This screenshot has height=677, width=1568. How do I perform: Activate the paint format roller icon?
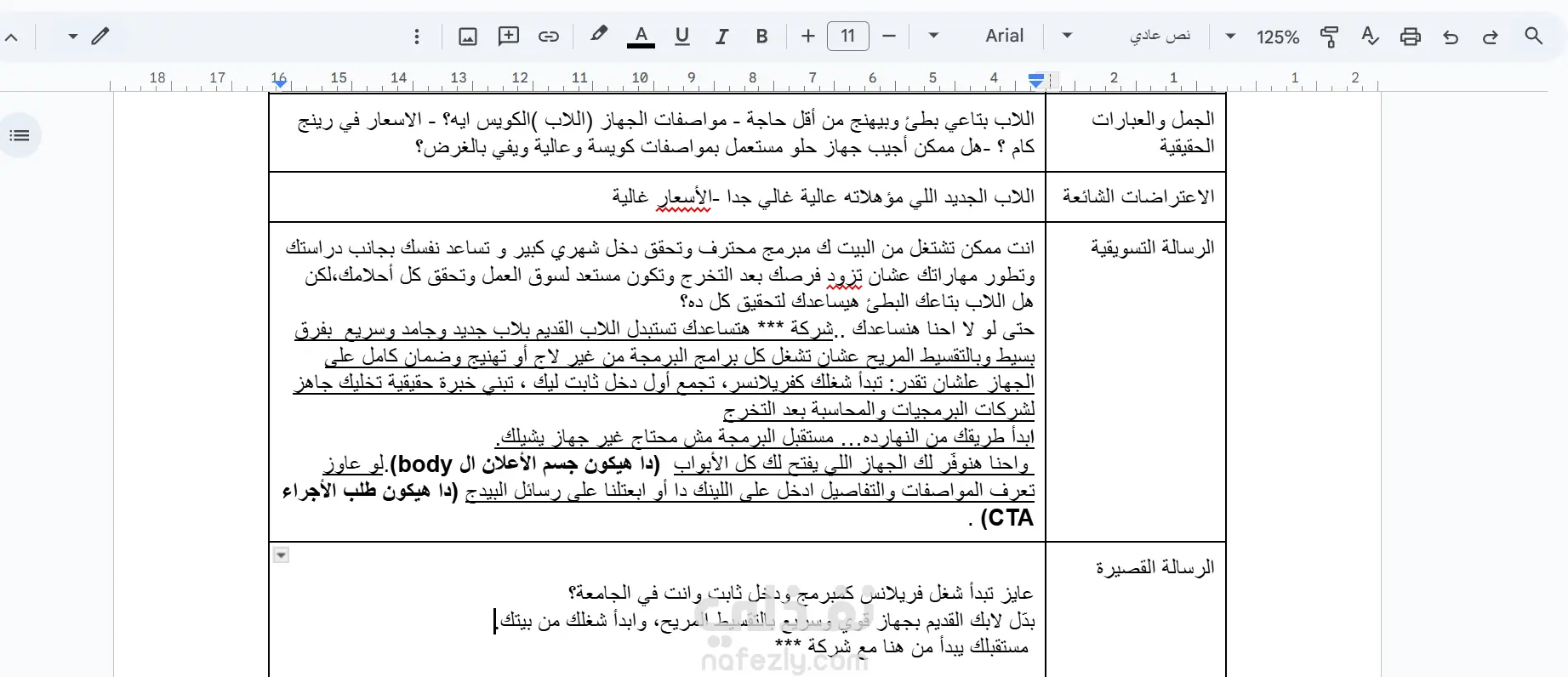pos(1329,37)
